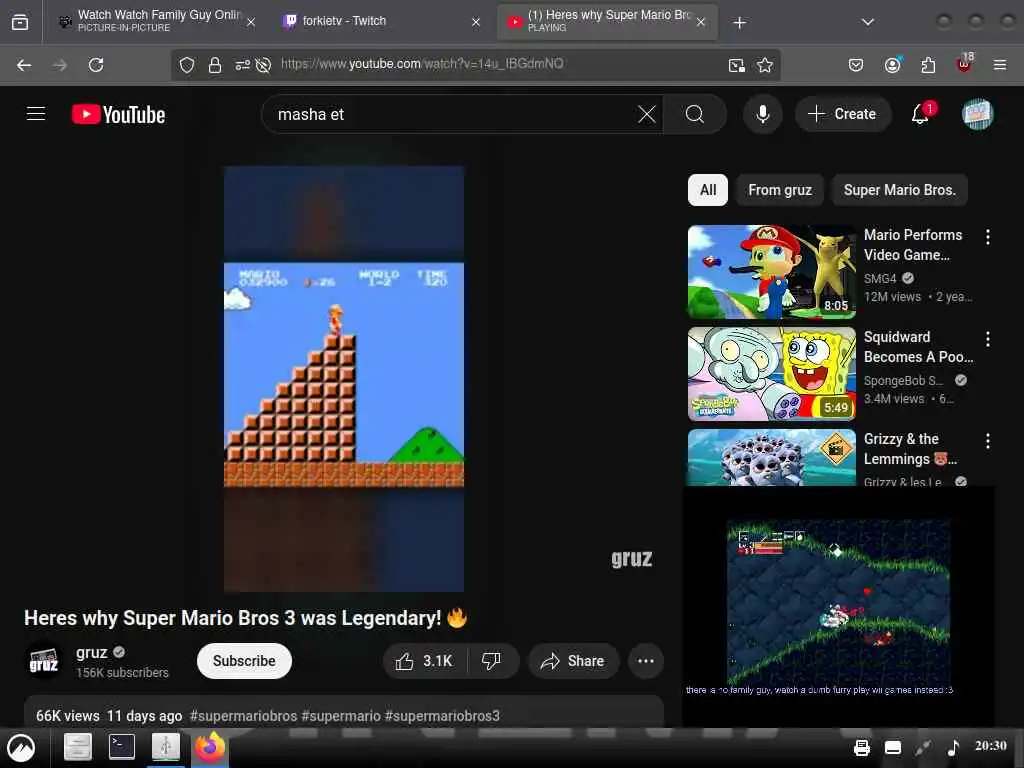Open the gruz channel avatar
This screenshot has height=768, width=1024.
coord(44,661)
